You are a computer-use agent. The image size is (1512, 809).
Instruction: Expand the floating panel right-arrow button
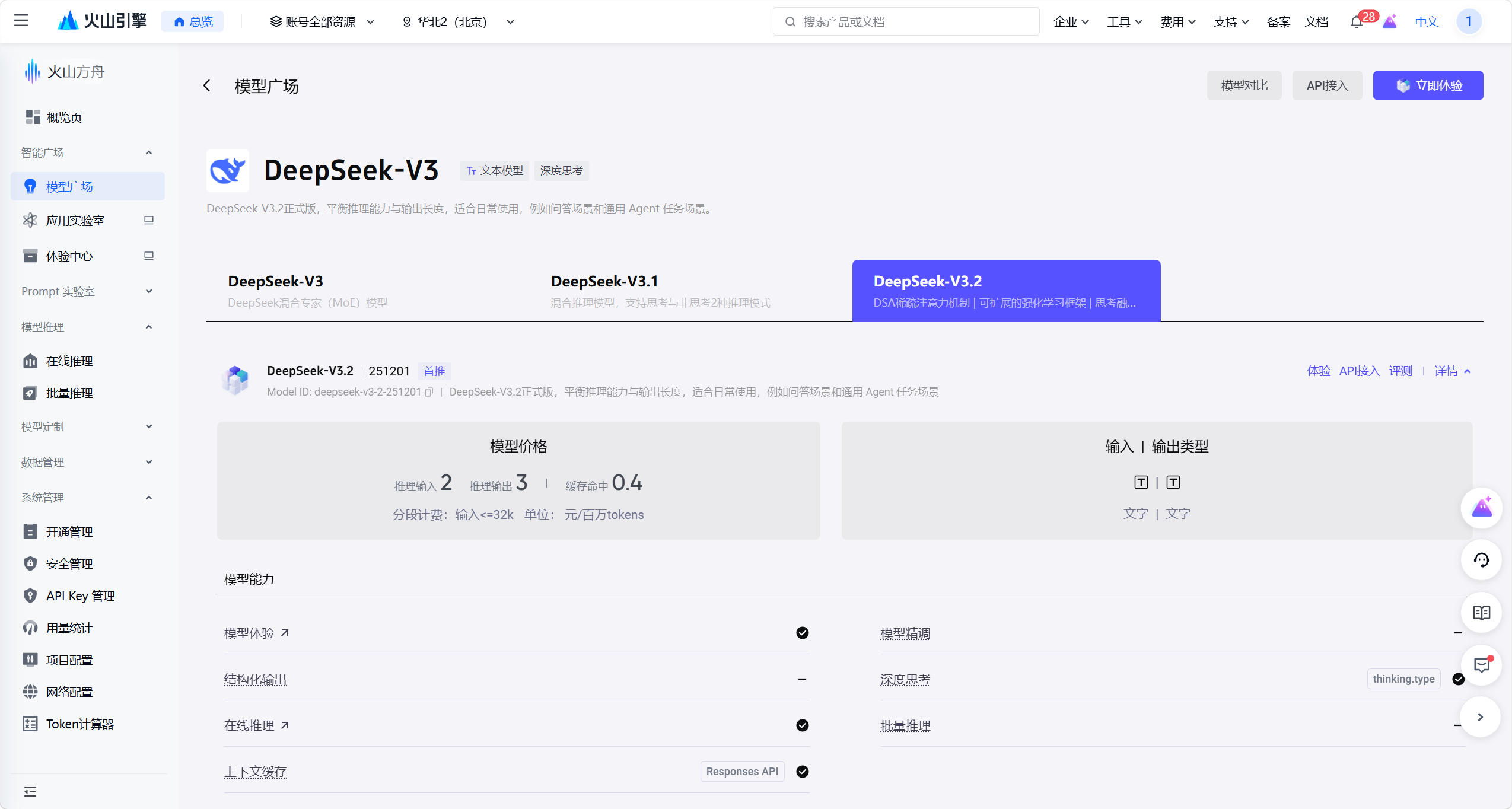point(1481,717)
